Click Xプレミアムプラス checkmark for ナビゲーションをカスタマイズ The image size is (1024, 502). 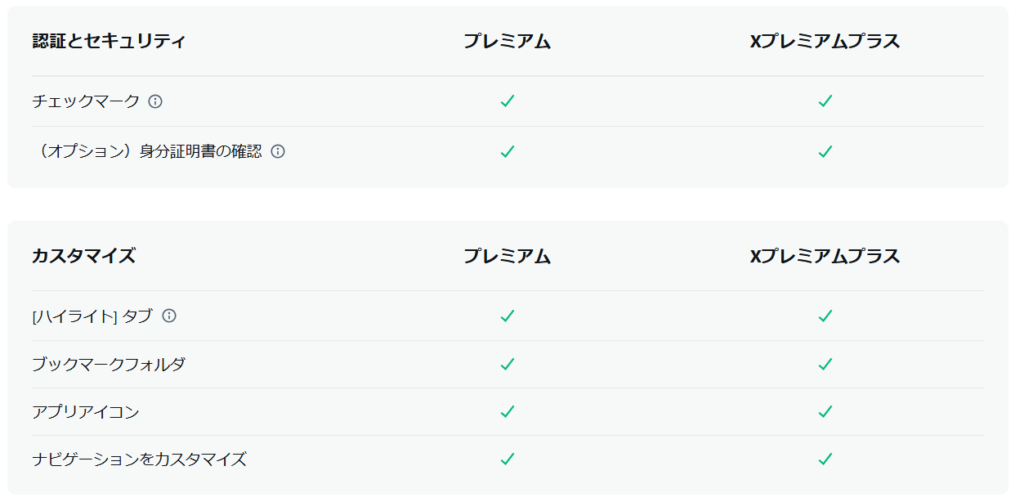pyautogui.click(x=825, y=460)
